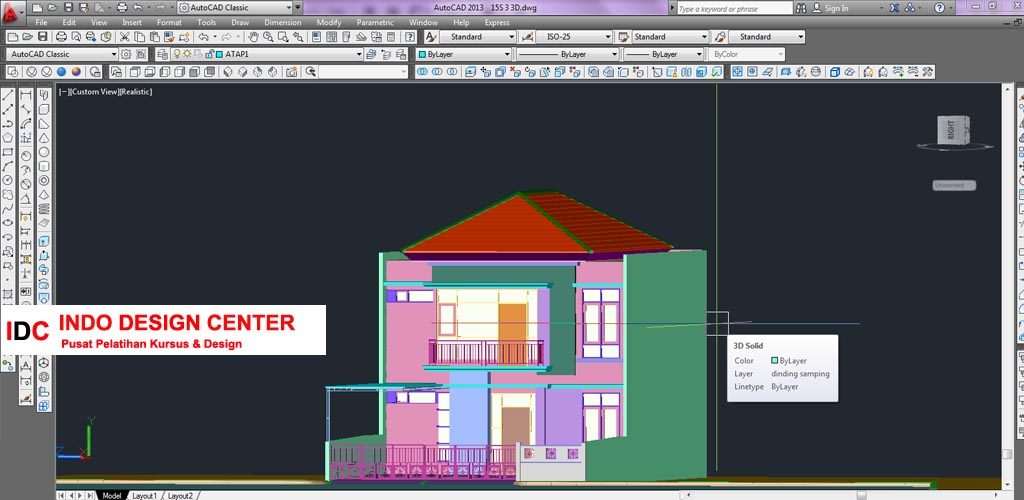The width and height of the screenshot is (1024, 500).
Task: Select the Circle draw tool
Action: point(8,180)
